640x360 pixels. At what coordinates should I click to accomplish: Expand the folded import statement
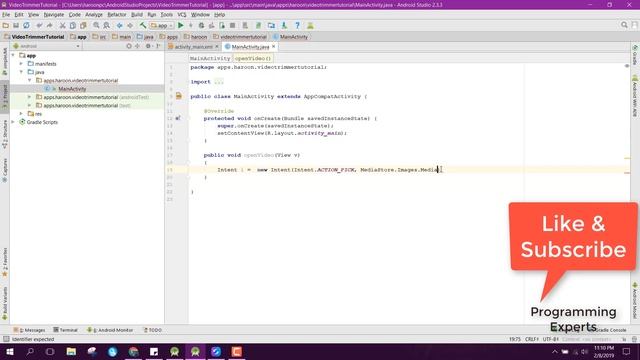click(x=219, y=82)
